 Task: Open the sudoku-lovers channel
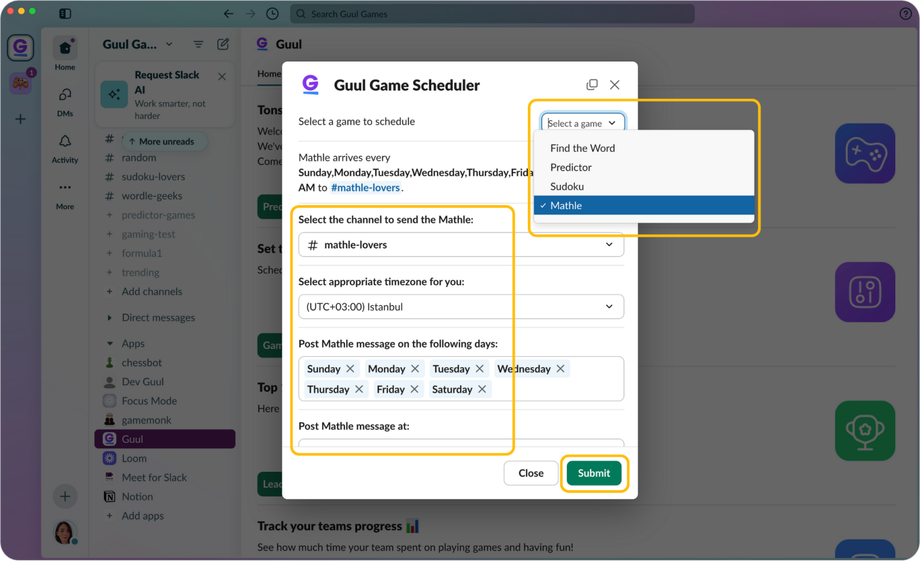[153, 177]
